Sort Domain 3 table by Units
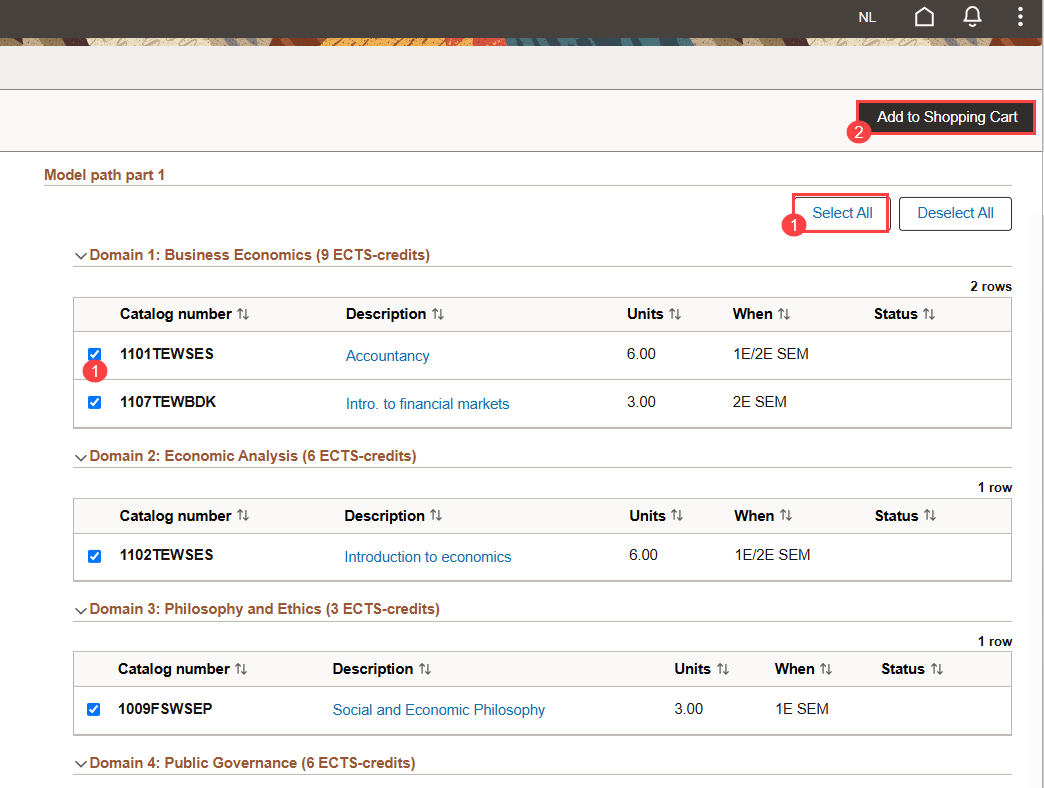Viewport: 1044px width, 788px height. [x=702, y=669]
